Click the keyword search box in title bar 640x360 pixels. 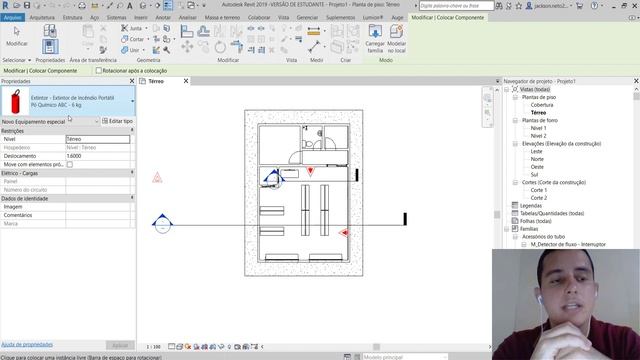pyautogui.click(x=456, y=6)
